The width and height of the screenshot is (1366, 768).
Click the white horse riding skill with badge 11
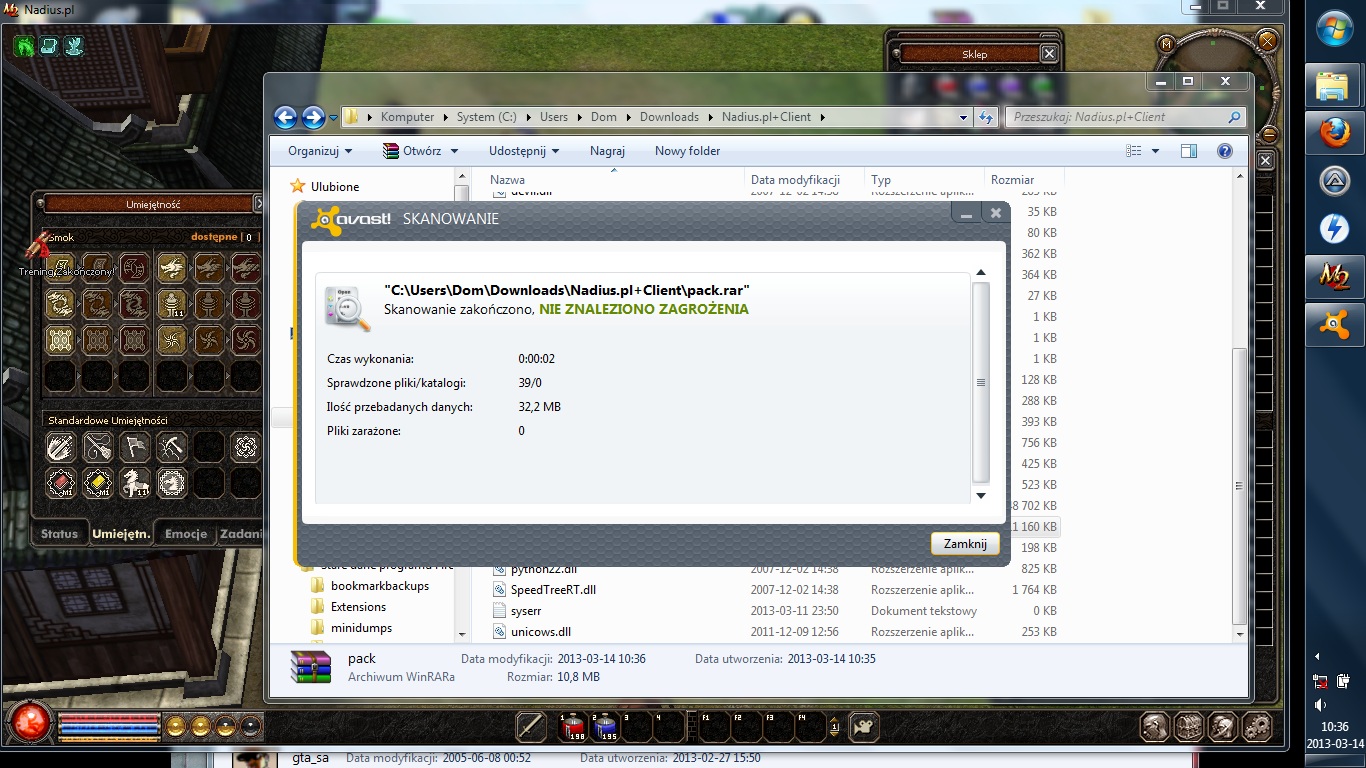pos(135,482)
